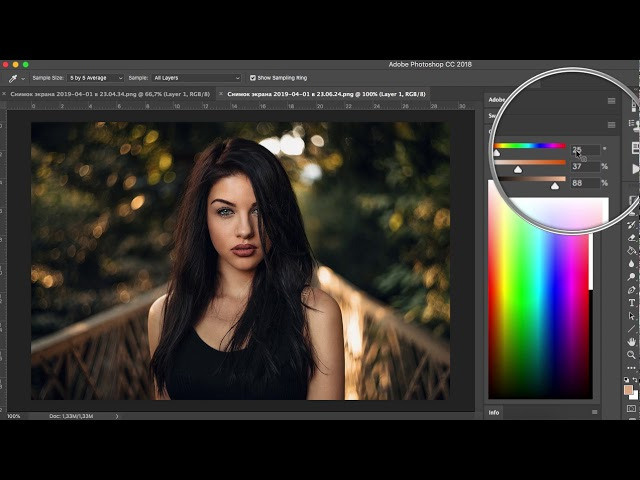Select the Path Selection arrow tool
The image size is (640, 480).
[631, 315]
